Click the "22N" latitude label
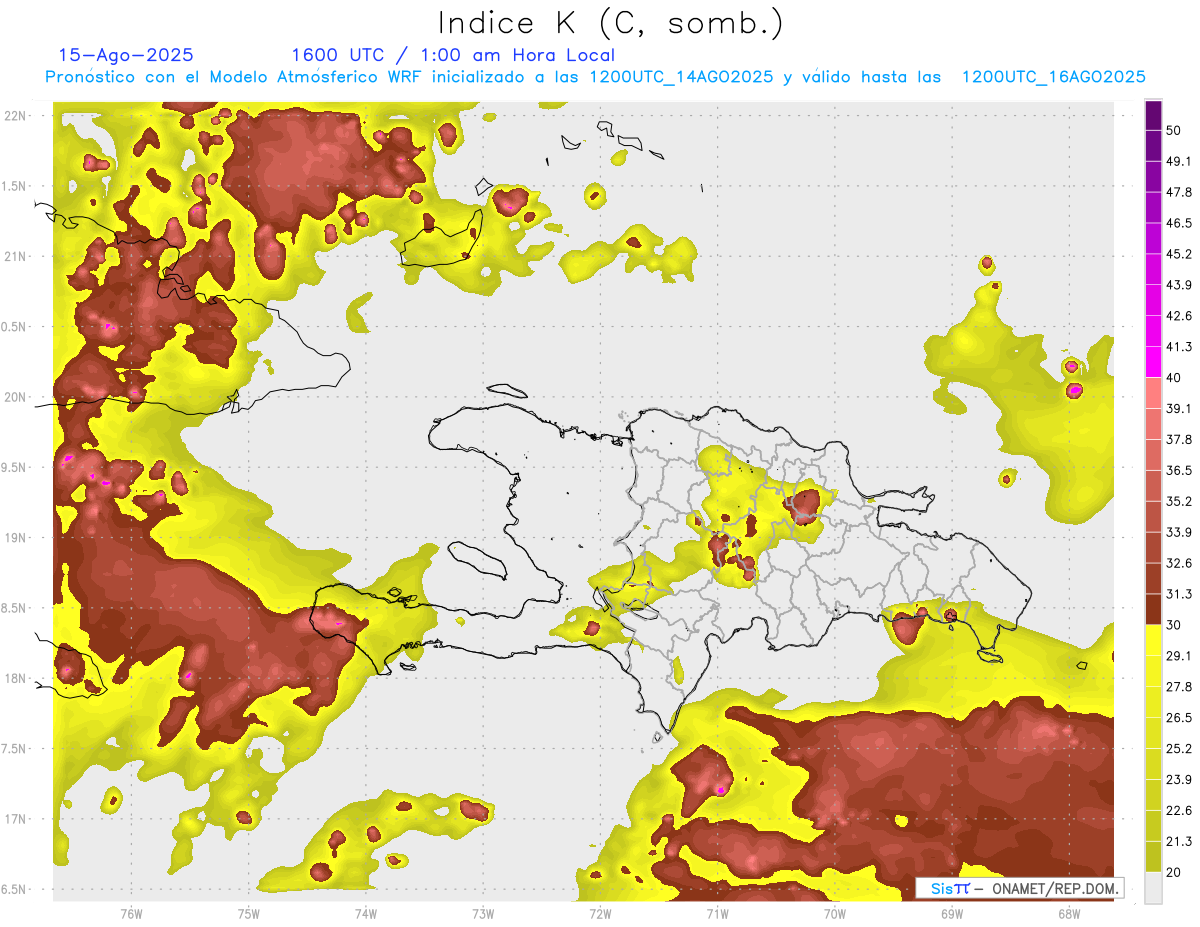The width and height of the screenshot is (1200, 927). click(x=15, y=115)
